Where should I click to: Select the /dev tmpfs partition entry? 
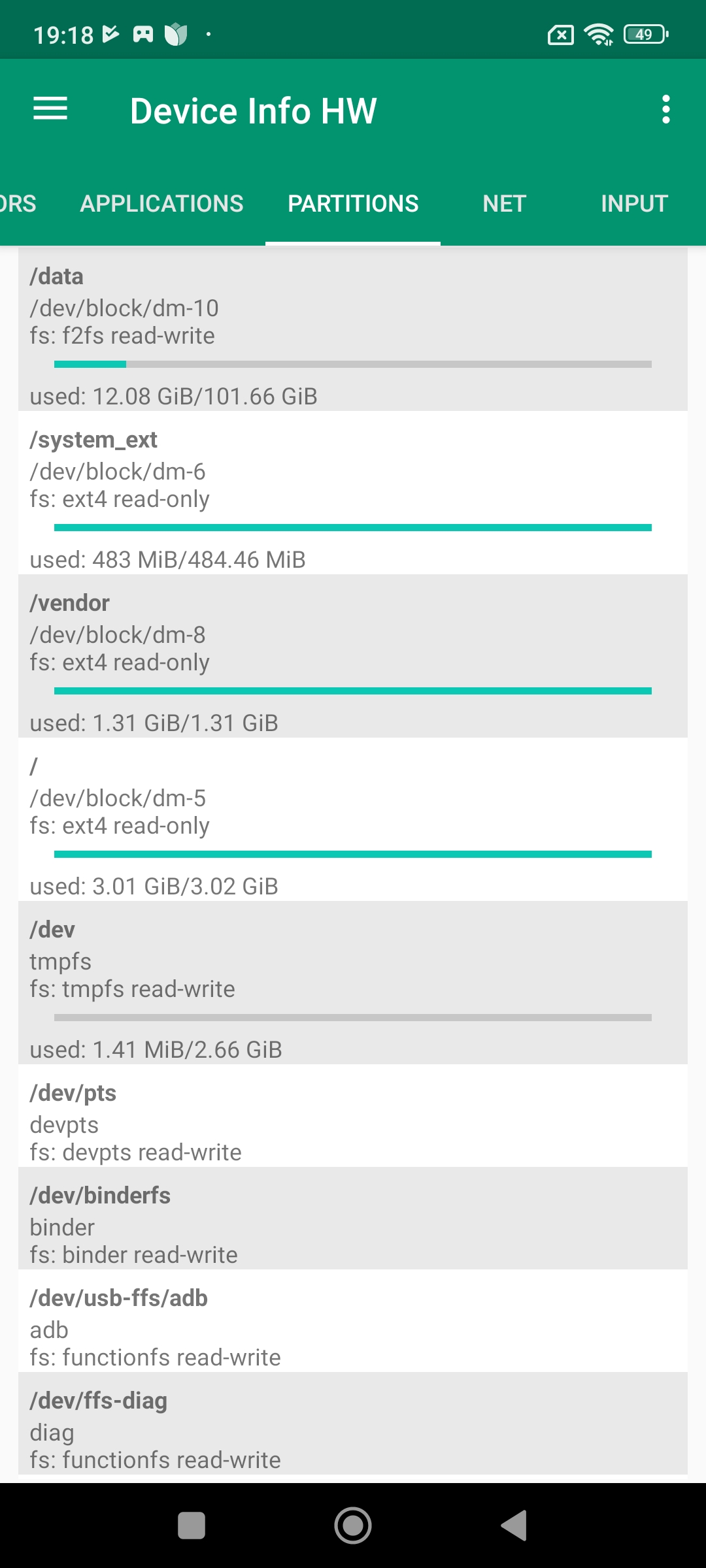353,983
